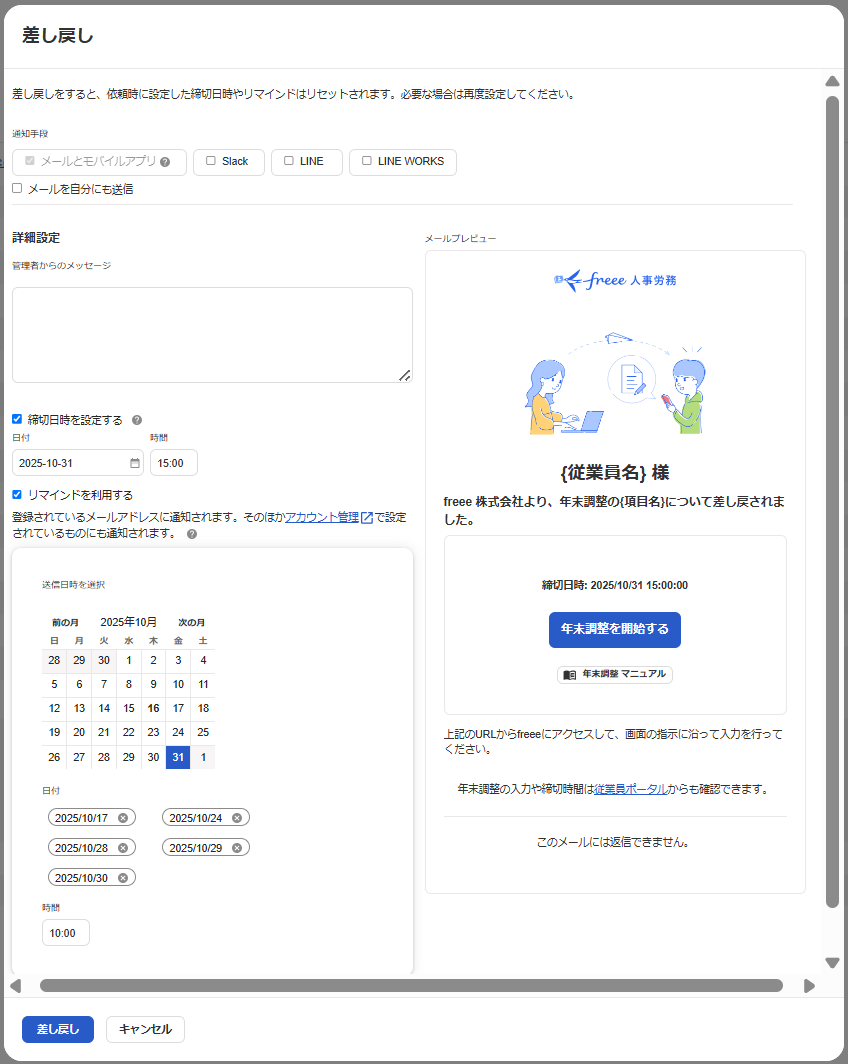Remove the 2025/10/24 reminder date chip
Image resolution: width=848 pixels, height=1064 pixels.
(237, 818)
